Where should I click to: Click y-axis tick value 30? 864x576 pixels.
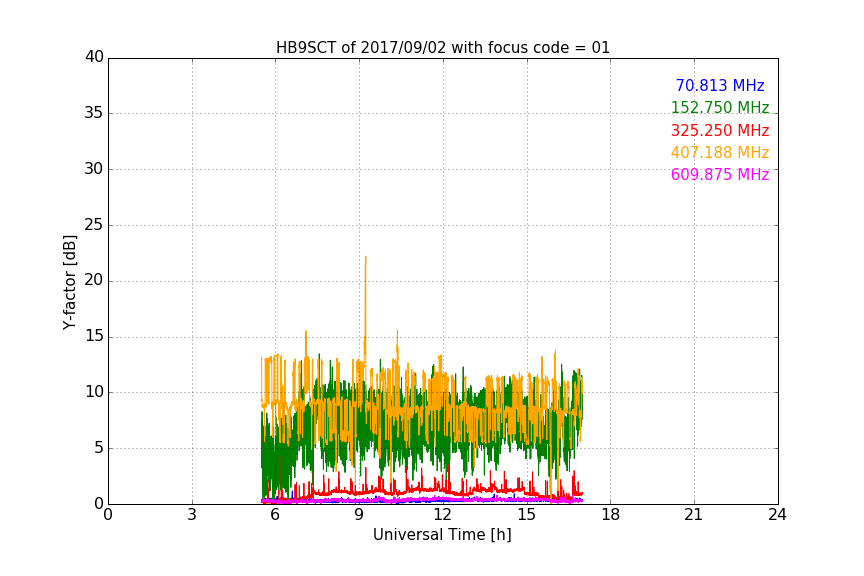[x=94, y=169]
